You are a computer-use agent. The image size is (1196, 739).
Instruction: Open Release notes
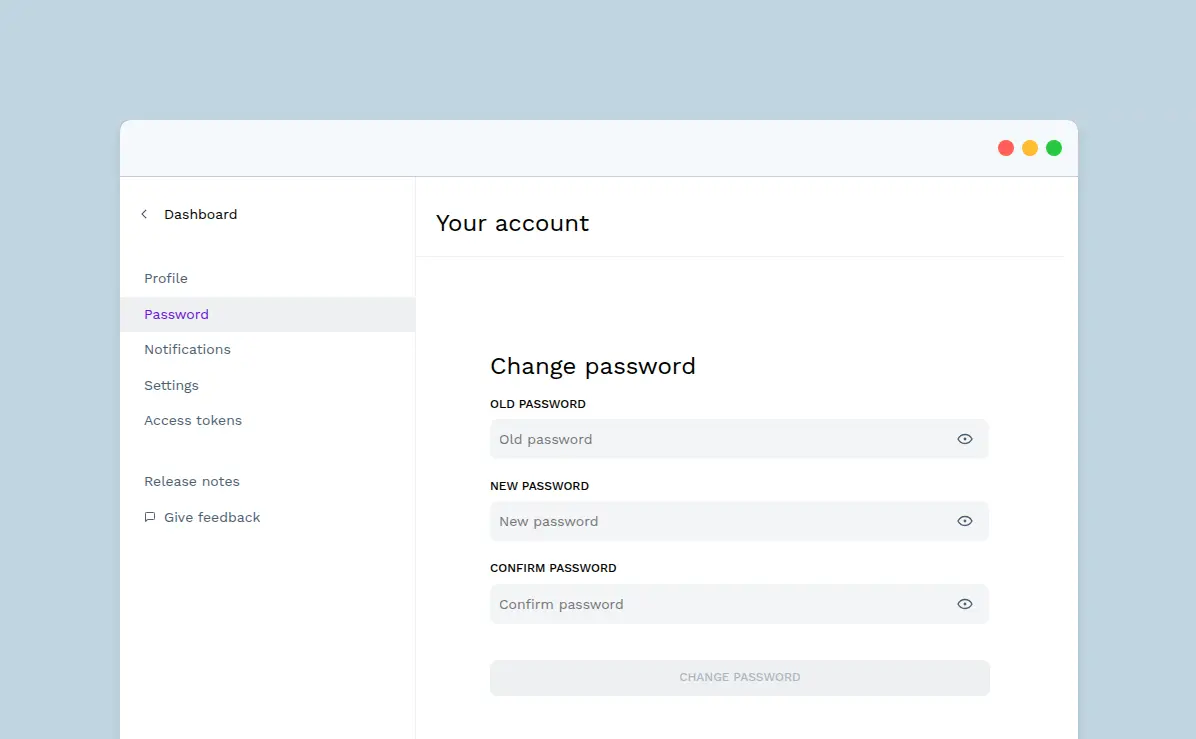tap(192, 481)
